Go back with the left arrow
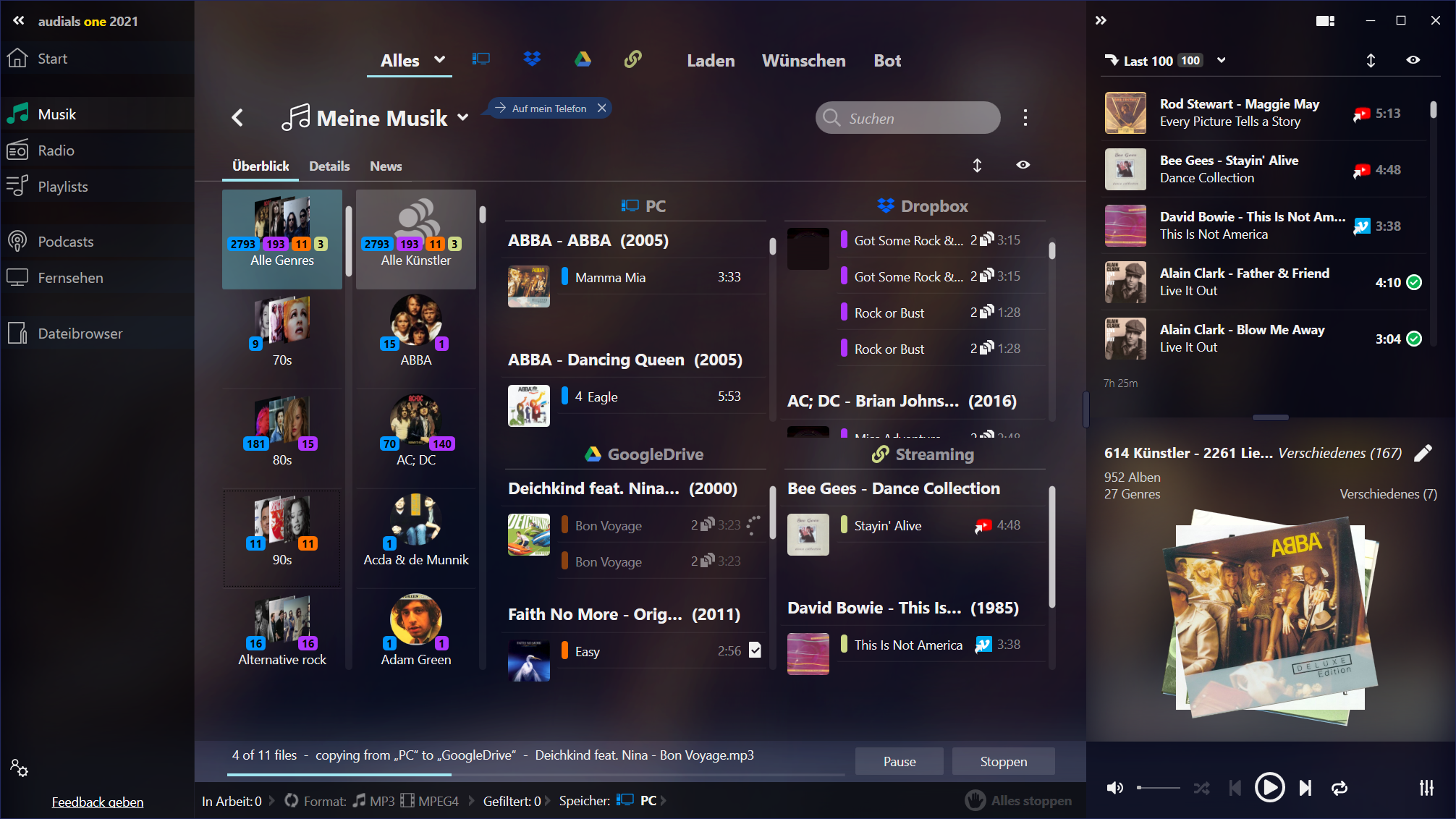Image resolution: width=1456 pixels, height=819 pixels. pyautogui.click(x=237, y=117)
